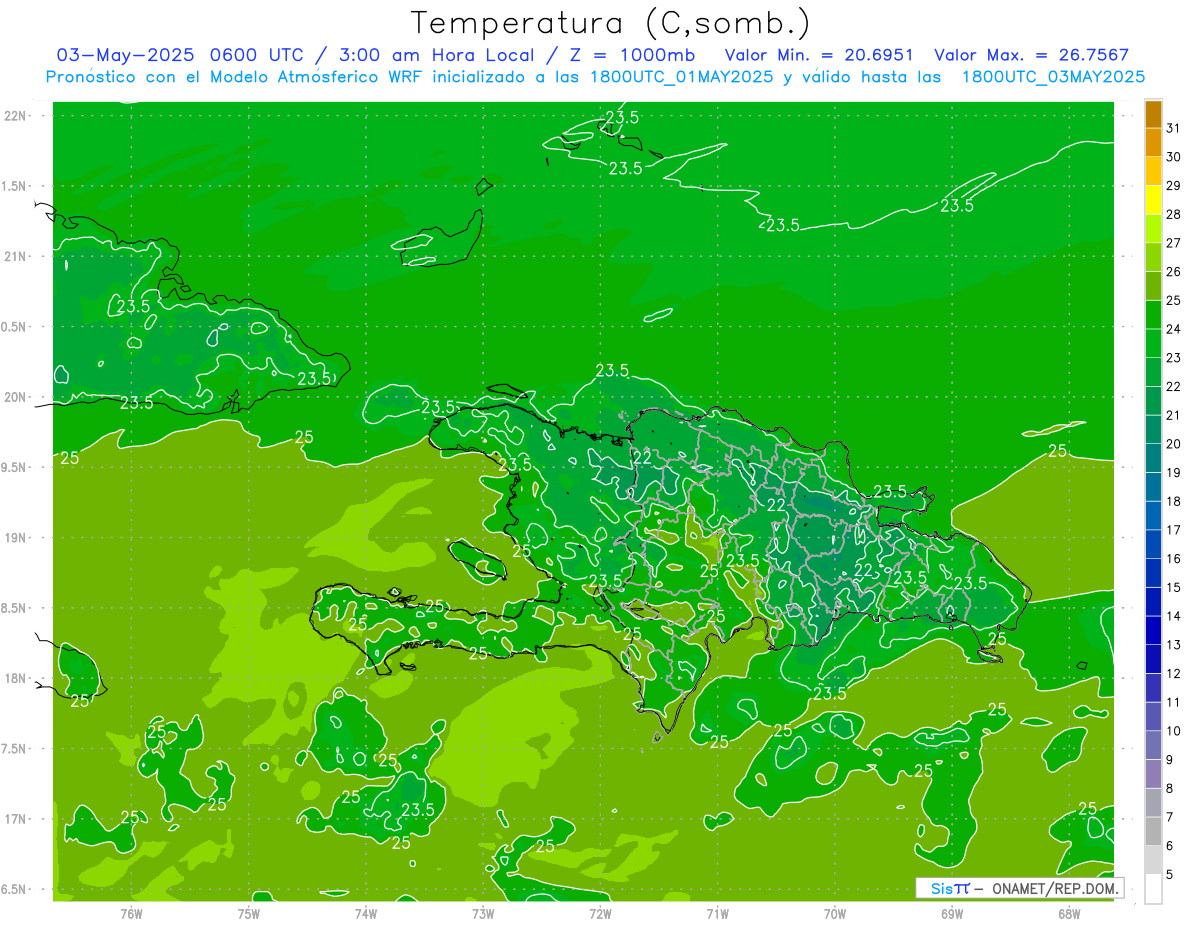Click the legend value "7"
Screen dimensions: 1200x927
1170,817
